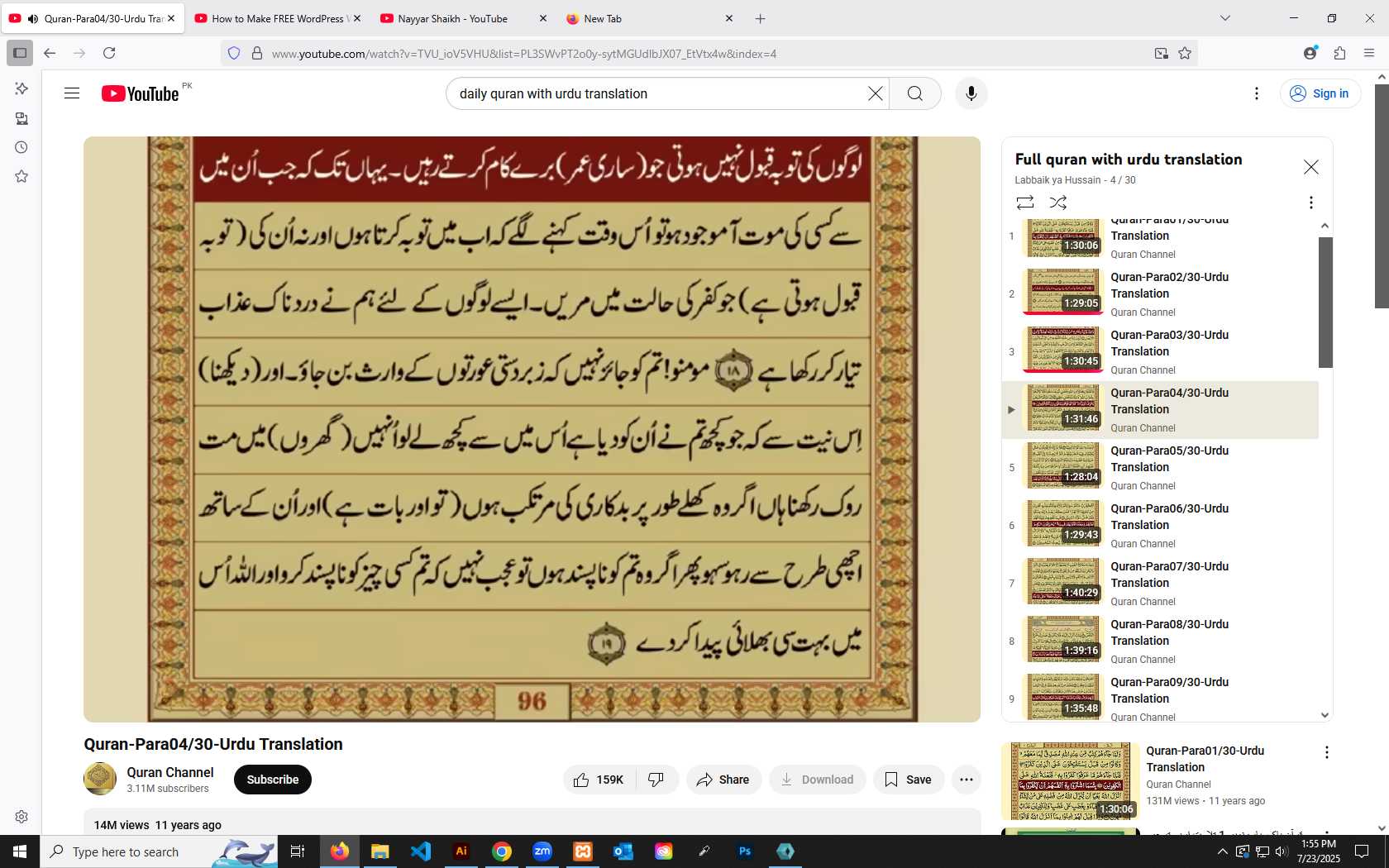
Task: Open bookmarks star in sidebar
Action: coord(21,176)
